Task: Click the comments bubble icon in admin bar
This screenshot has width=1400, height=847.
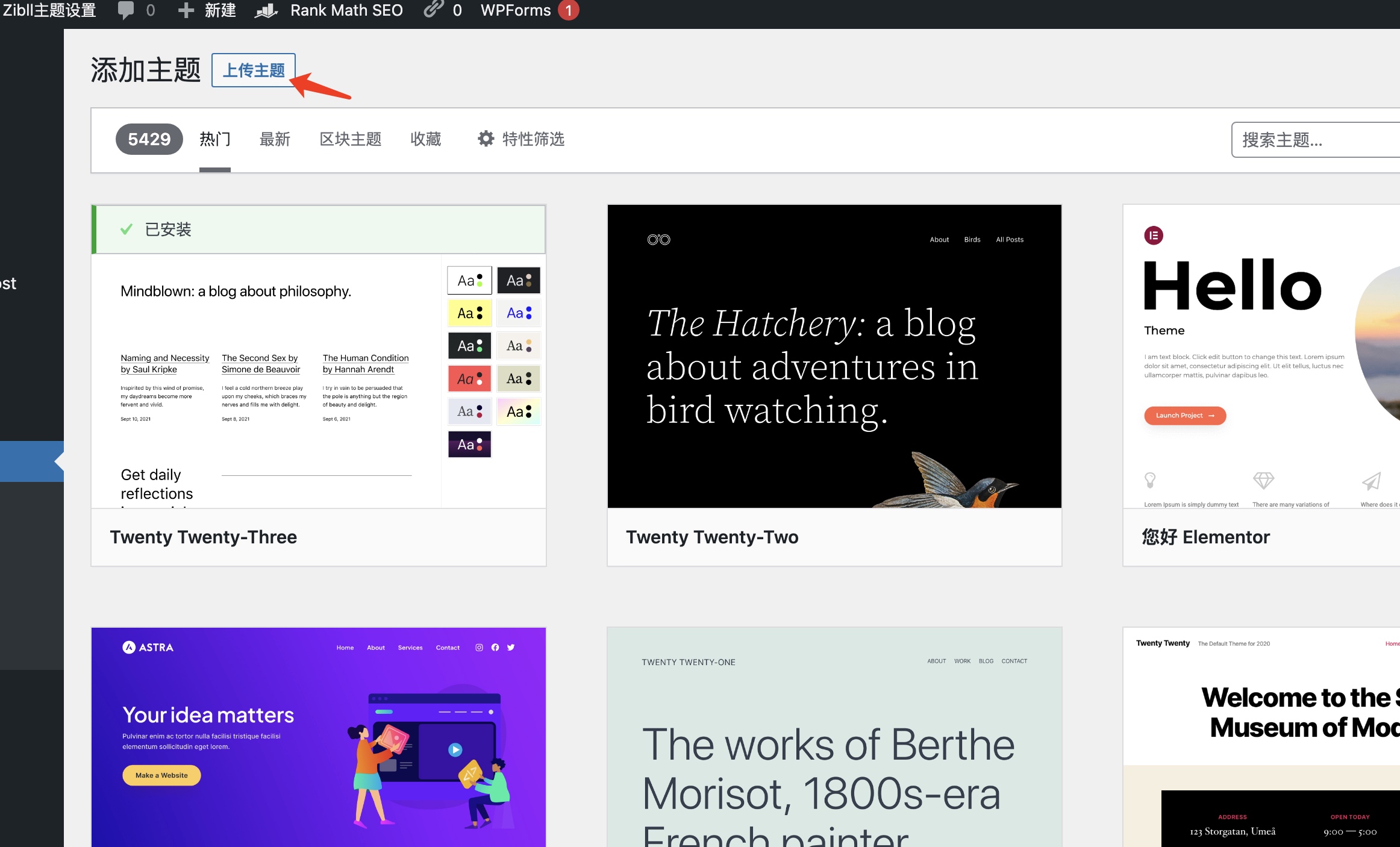Action: pos(125,10)
